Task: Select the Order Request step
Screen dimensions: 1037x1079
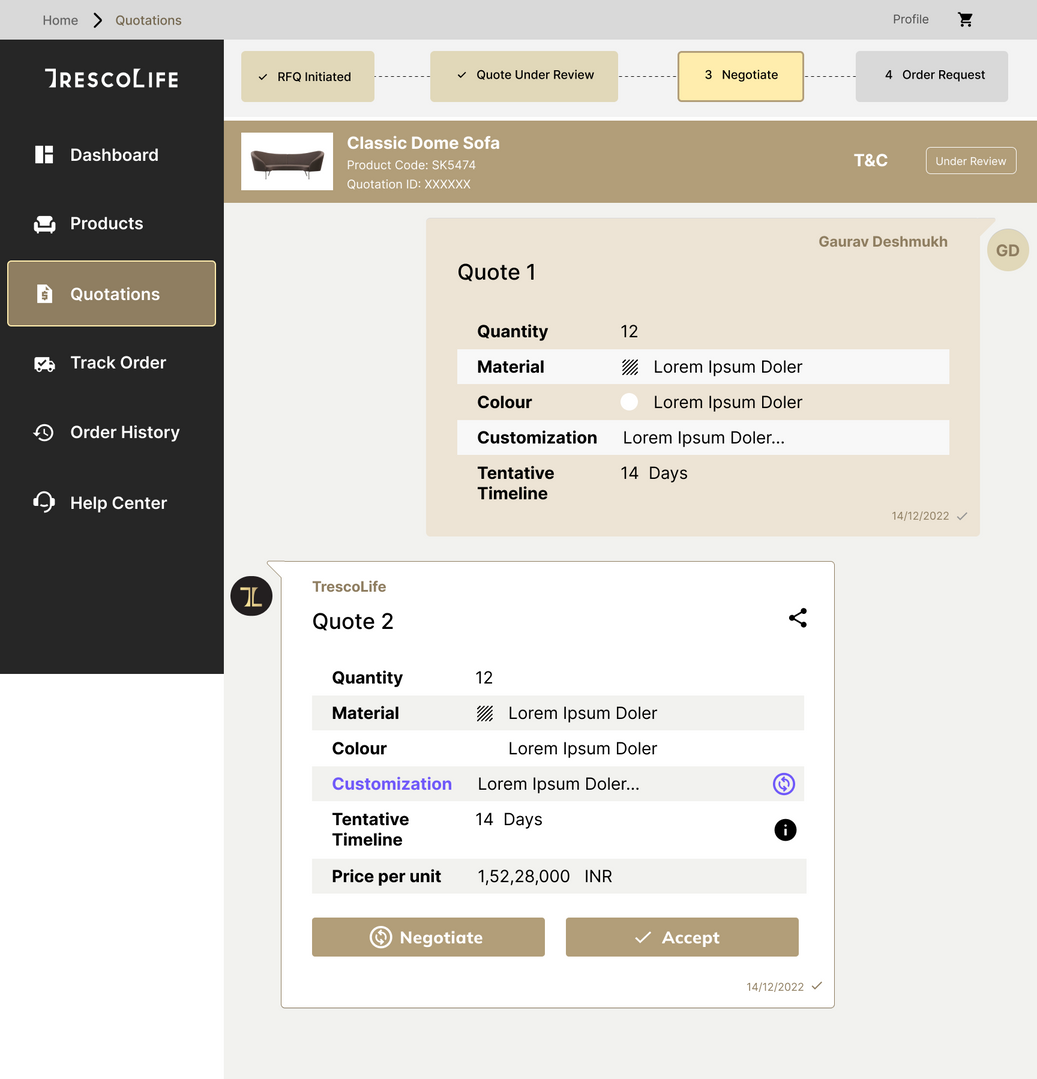Action: tap(931, 76)
